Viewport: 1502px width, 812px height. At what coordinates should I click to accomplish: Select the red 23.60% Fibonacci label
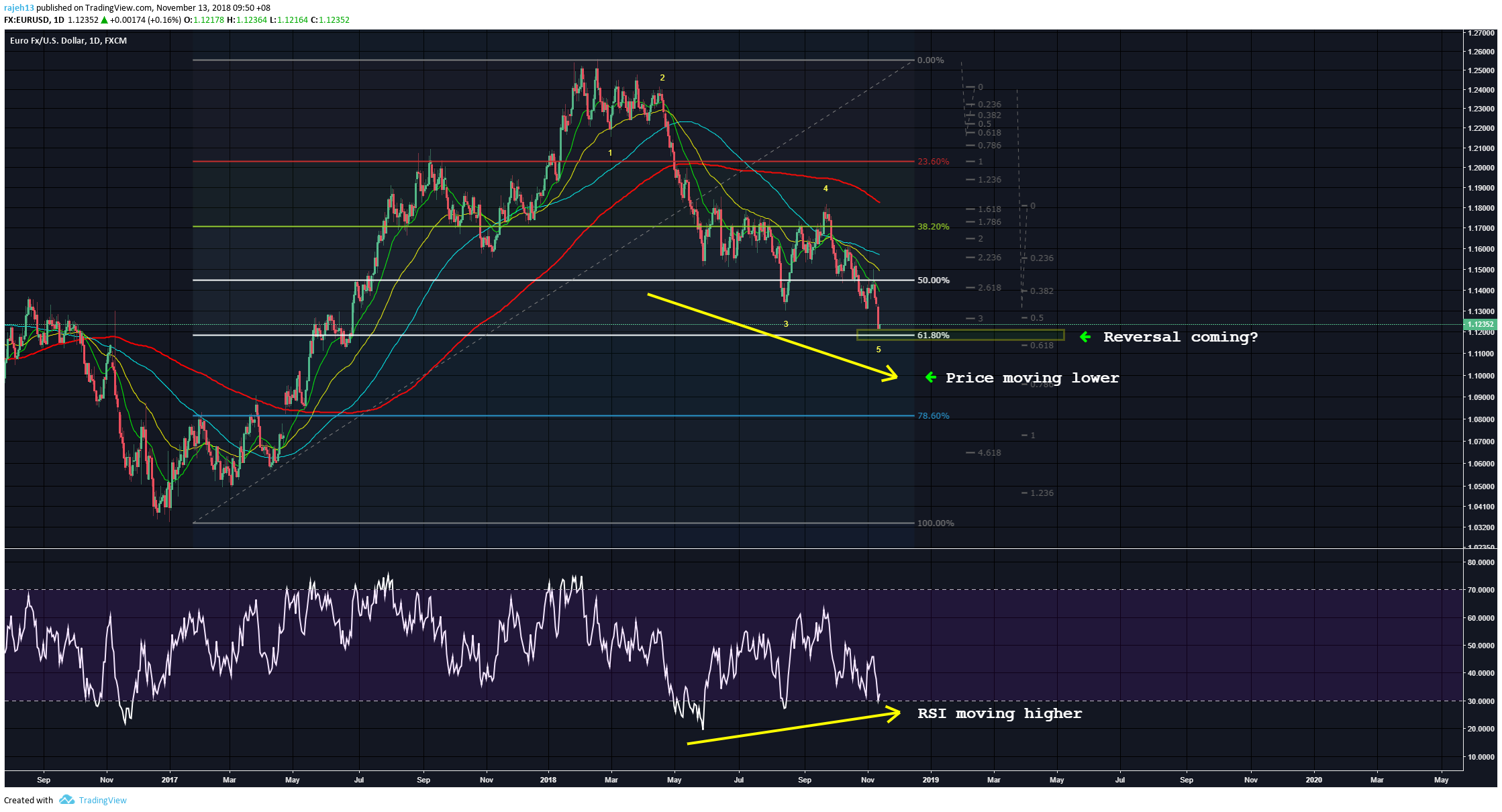click(933, 162)
